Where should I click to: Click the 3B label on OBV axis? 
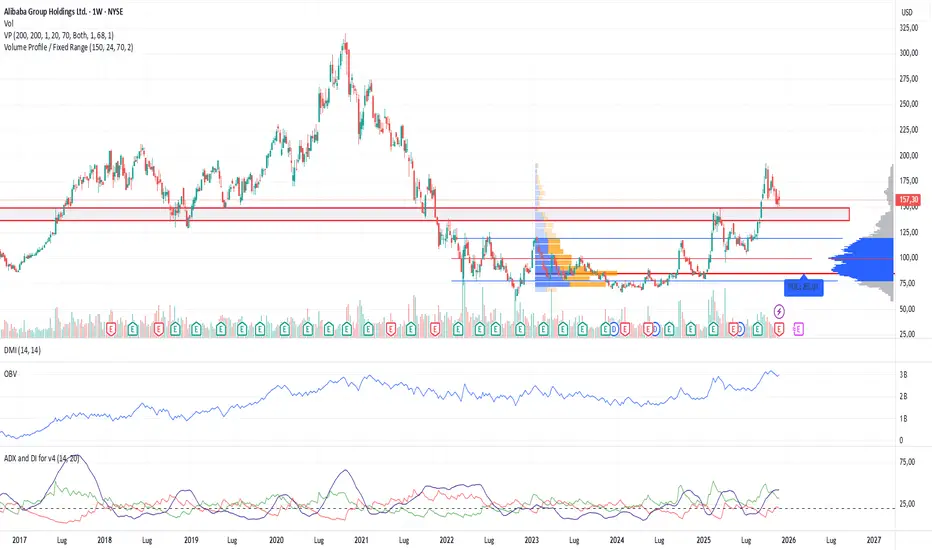[x=903, y=375]
